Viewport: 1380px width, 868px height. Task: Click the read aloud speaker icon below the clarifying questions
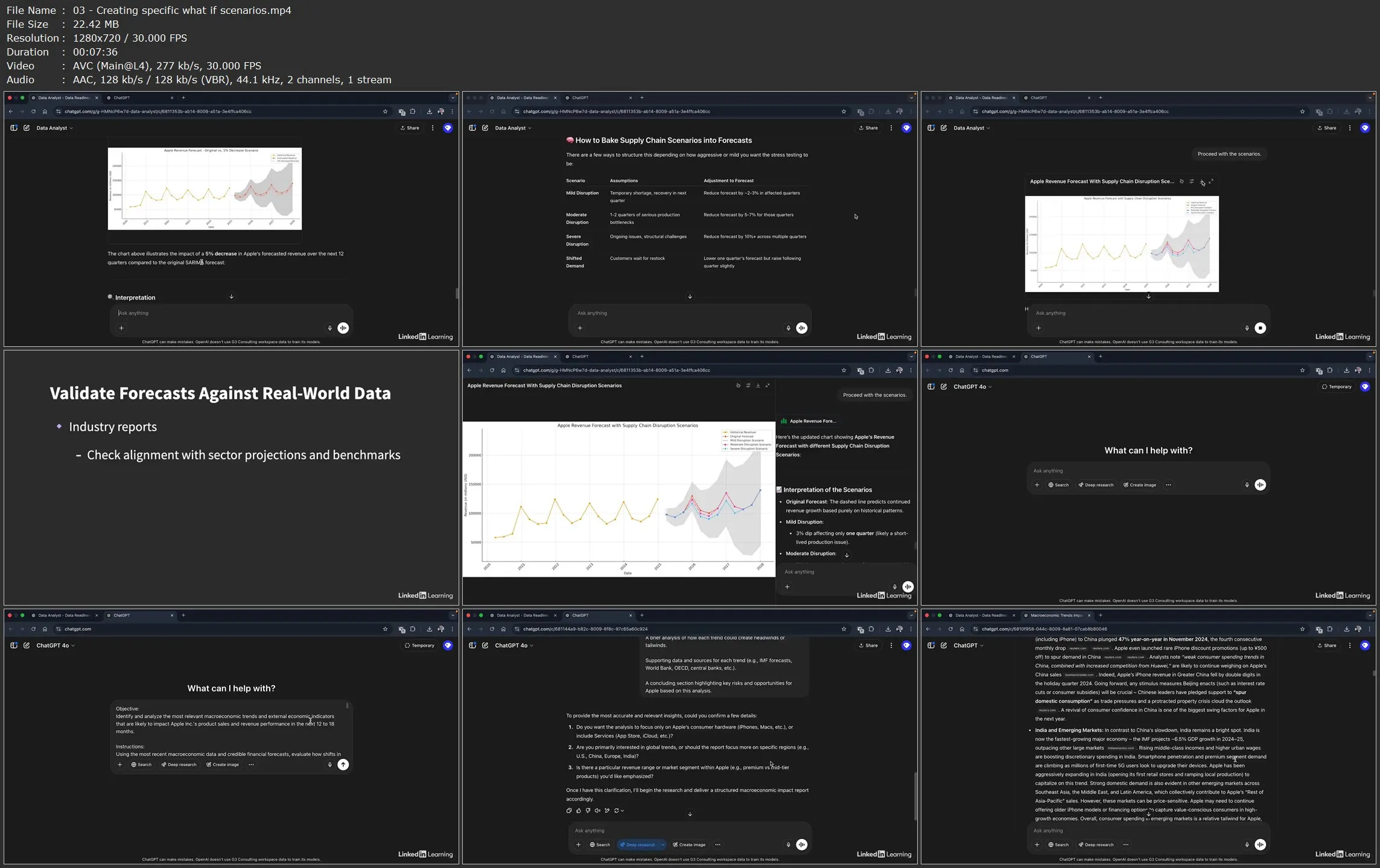tap(597, 811)
